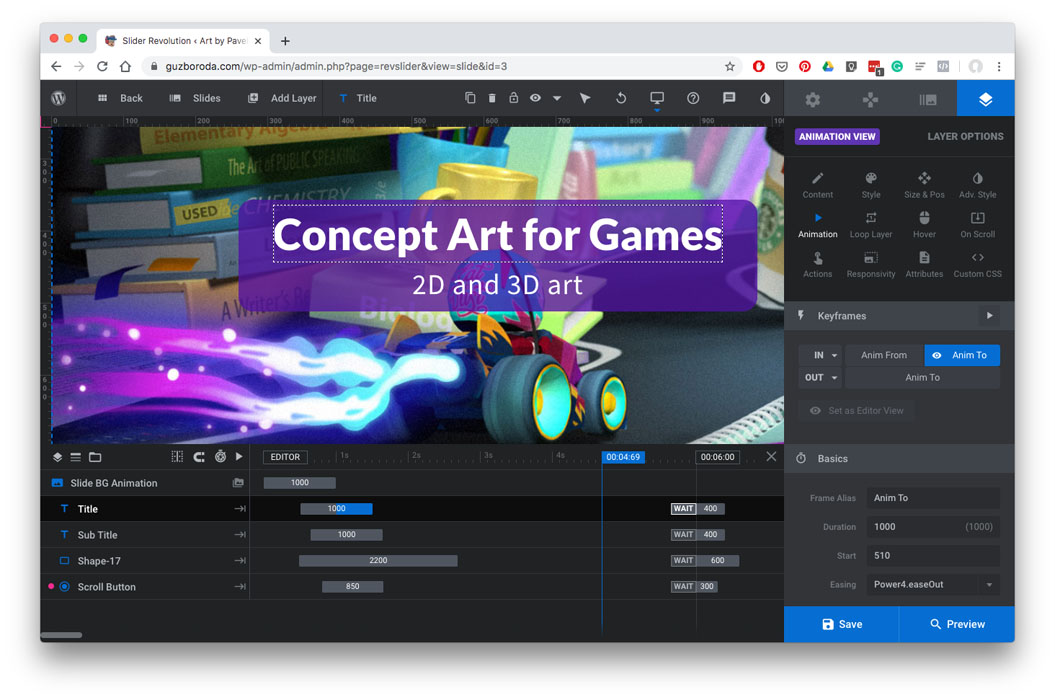Go Back to slider overview

(120, 98)
